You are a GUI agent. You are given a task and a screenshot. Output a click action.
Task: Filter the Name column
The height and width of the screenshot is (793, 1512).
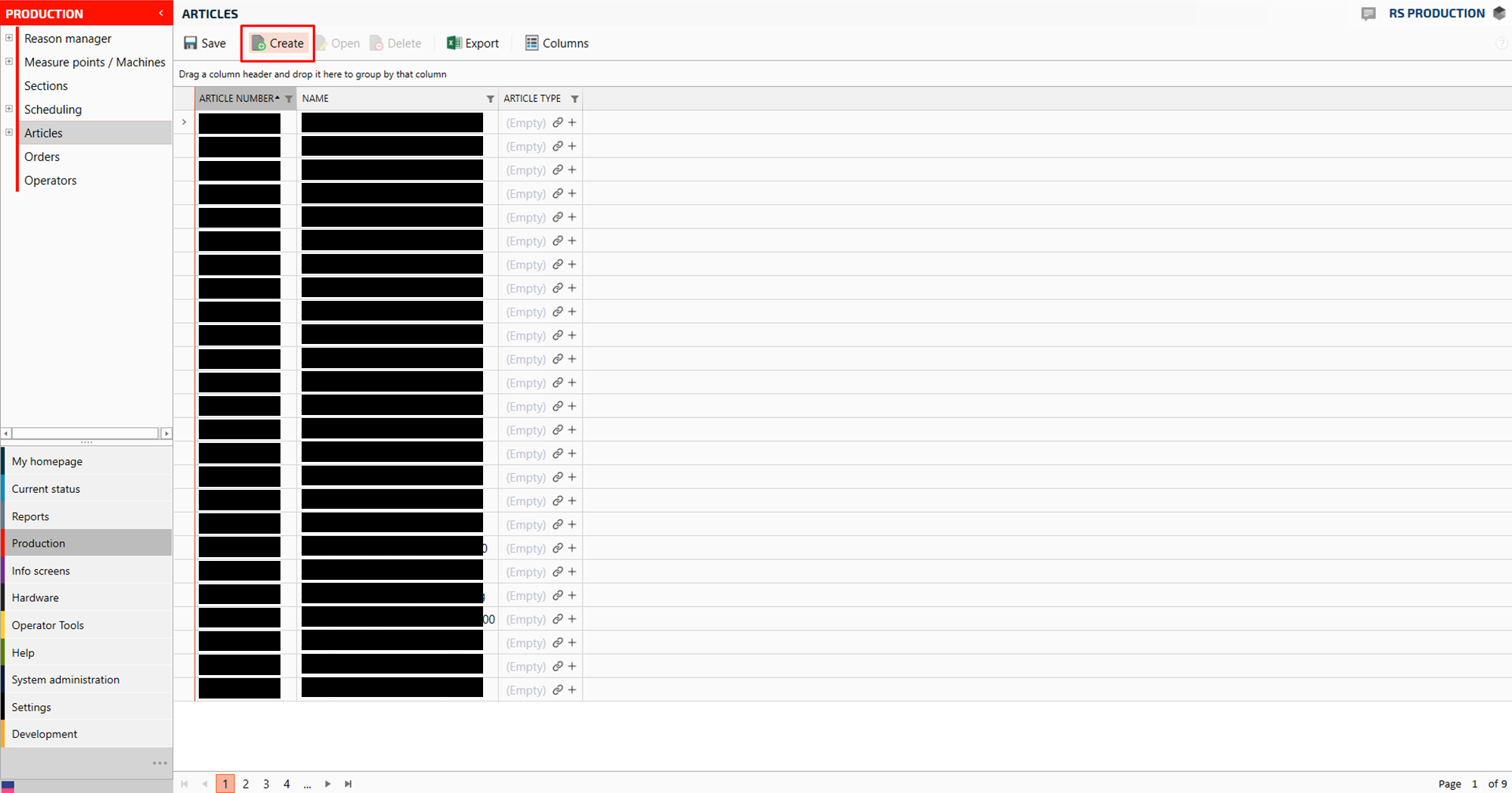490,99
